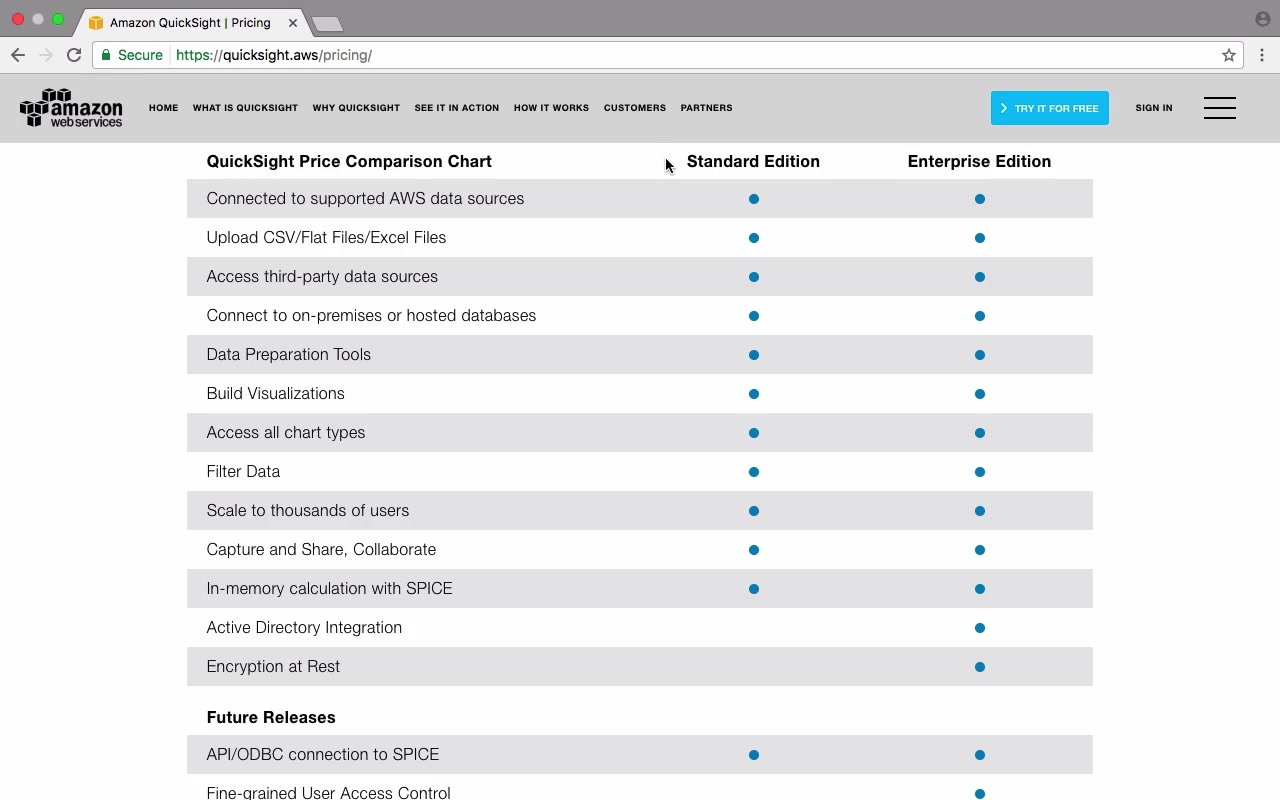
Task: Visit the PARTNERS nav link
Action: [x=706, y=108]
